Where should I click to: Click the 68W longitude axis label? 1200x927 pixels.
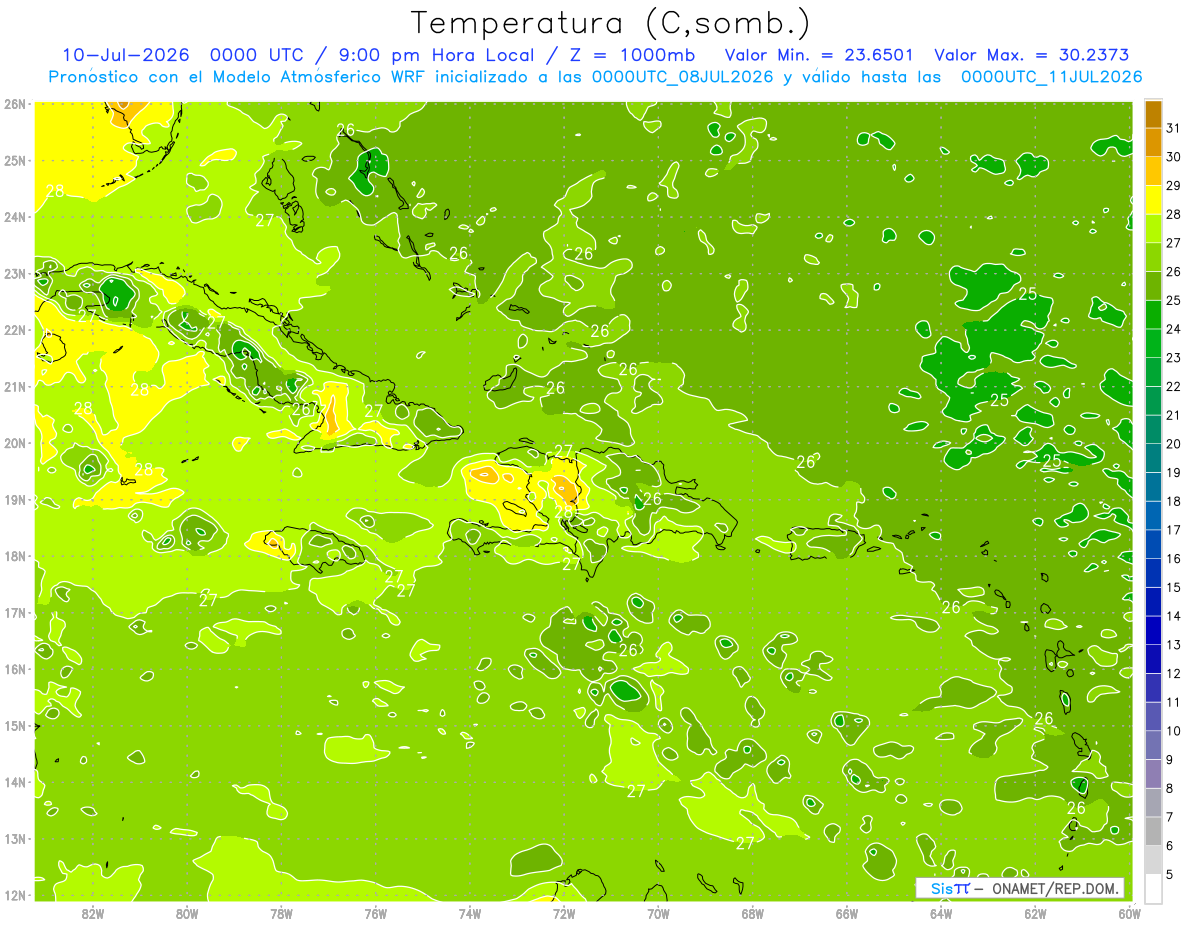(x=753, y=913)
